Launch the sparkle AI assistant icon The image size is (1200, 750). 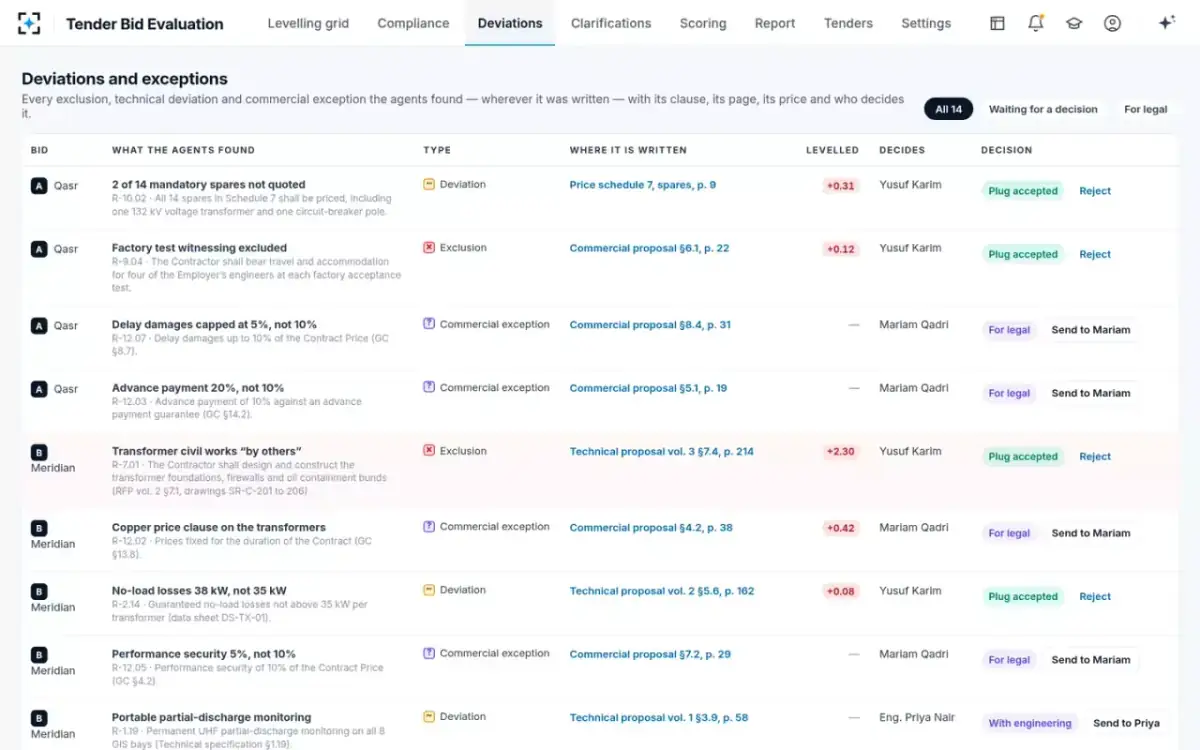[1166, 23]
